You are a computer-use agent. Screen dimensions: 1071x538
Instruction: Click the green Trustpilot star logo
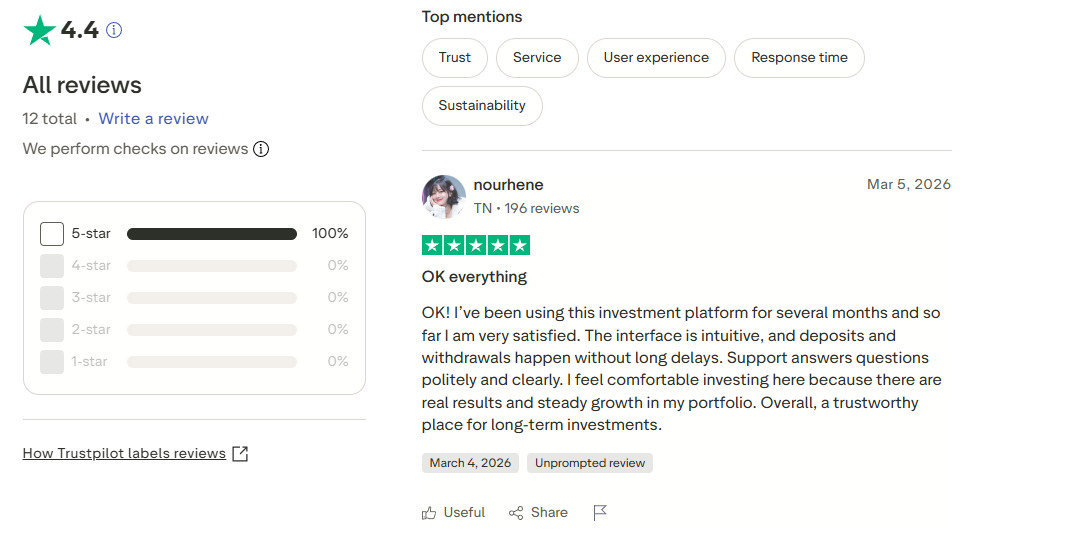39,30
